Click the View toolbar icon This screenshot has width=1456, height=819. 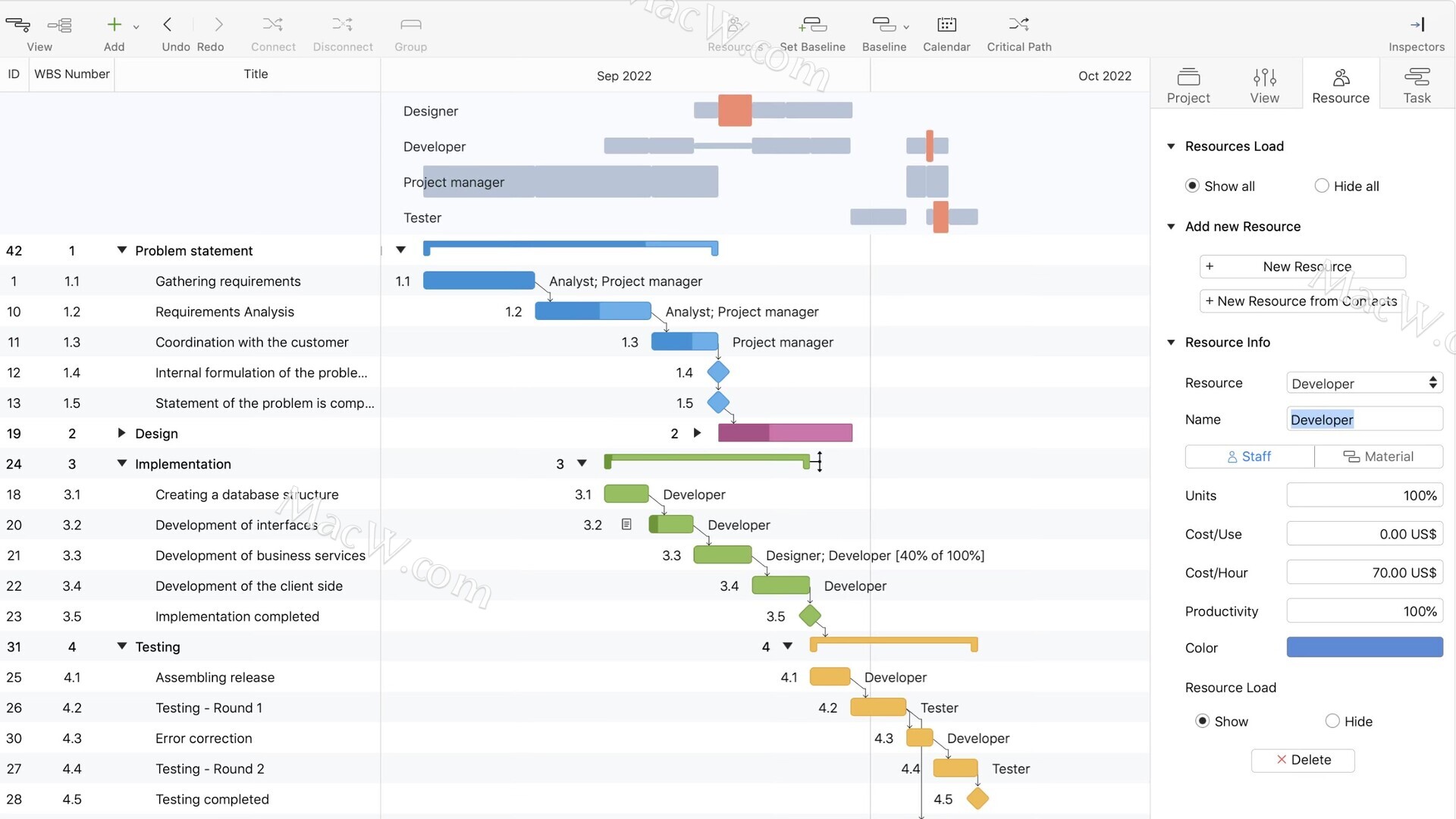coord(18,25)
